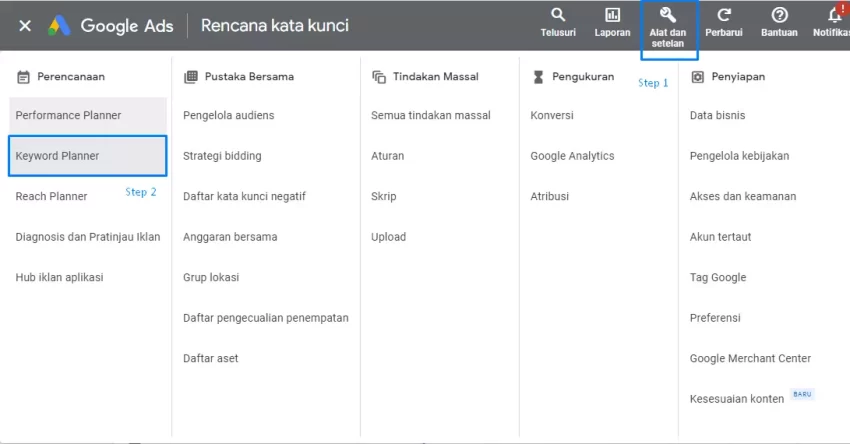Open Google Analytics entry
Image resolution: width=850 pixels, height=444 pixels.
(572, 156)
